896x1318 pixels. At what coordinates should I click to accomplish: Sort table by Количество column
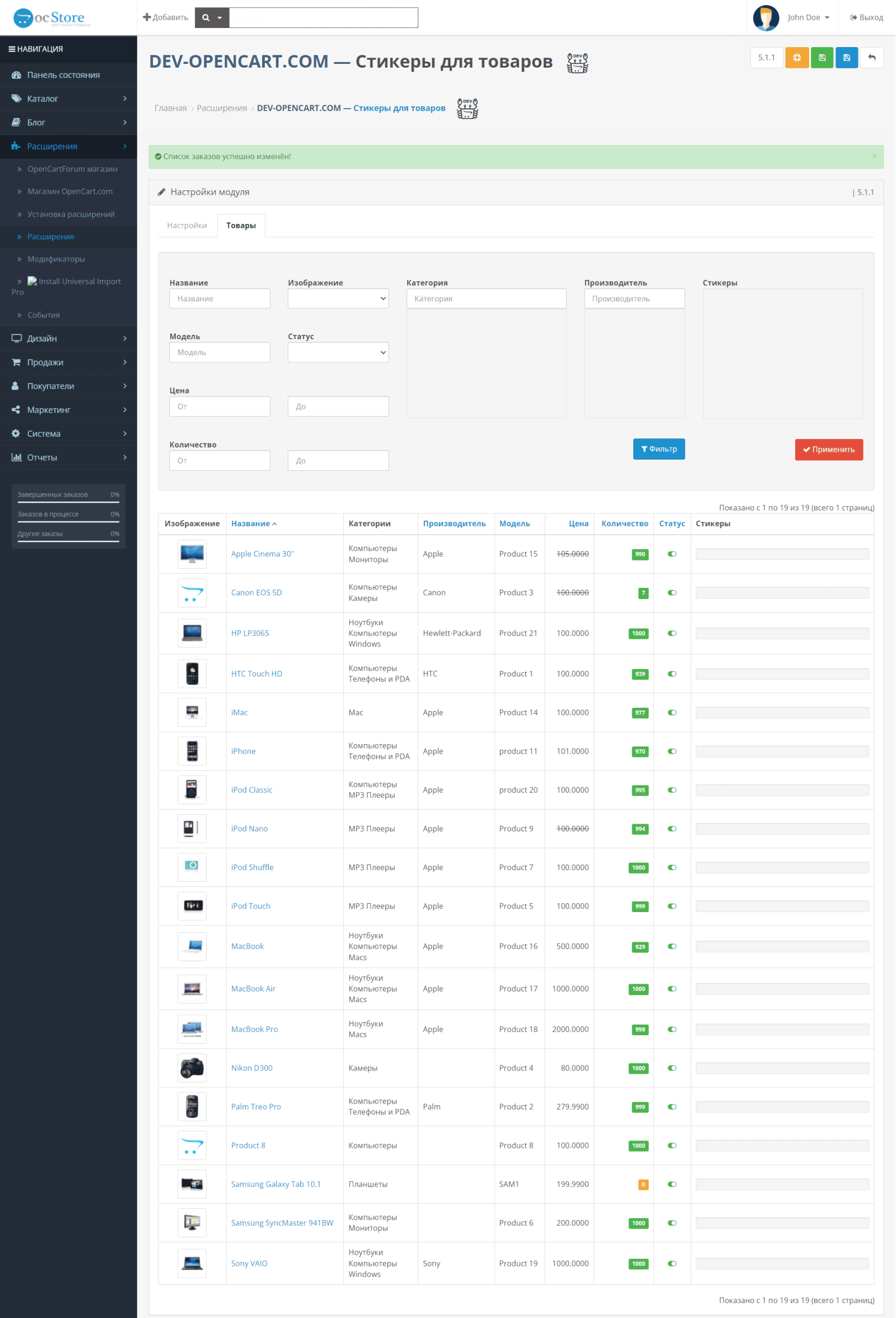tap(624, 524)
